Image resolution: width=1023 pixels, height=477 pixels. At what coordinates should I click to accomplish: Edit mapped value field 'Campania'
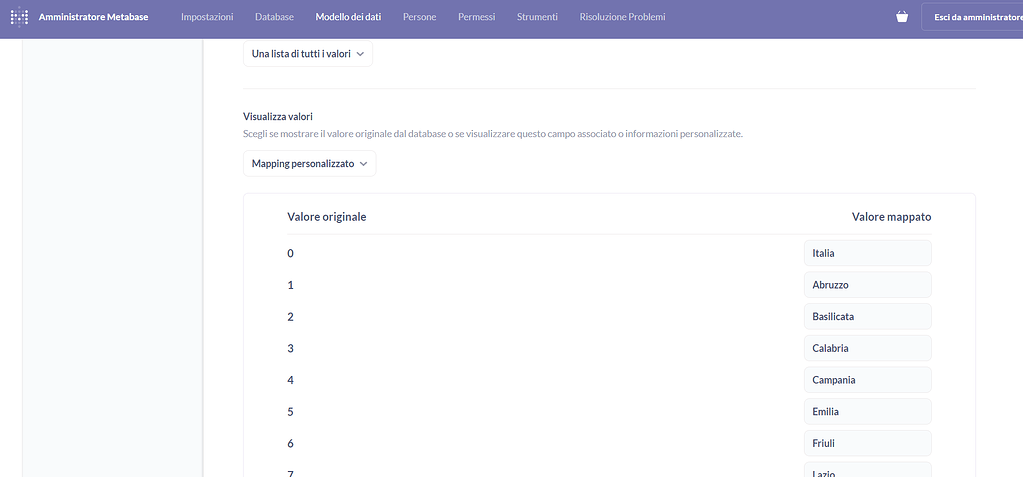pyautogui.click(x=867, y=380)
